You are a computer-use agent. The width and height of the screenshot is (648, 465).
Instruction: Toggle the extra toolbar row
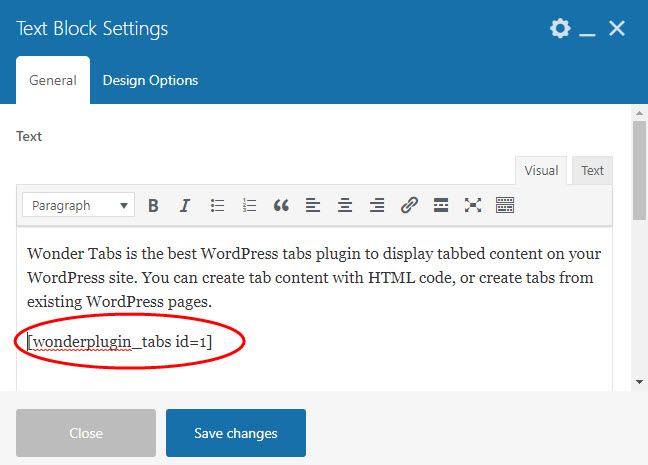tap(505, 205)
